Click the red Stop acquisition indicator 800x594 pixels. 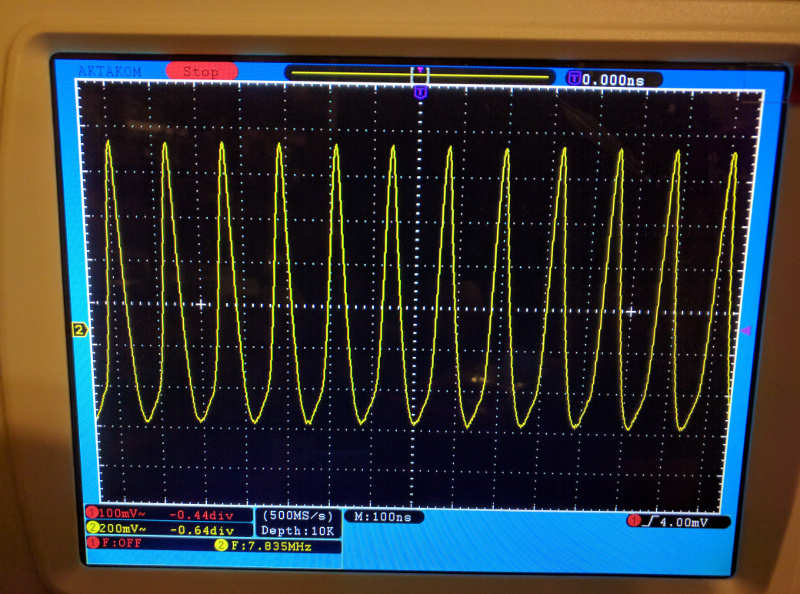(x=198, y=70)
